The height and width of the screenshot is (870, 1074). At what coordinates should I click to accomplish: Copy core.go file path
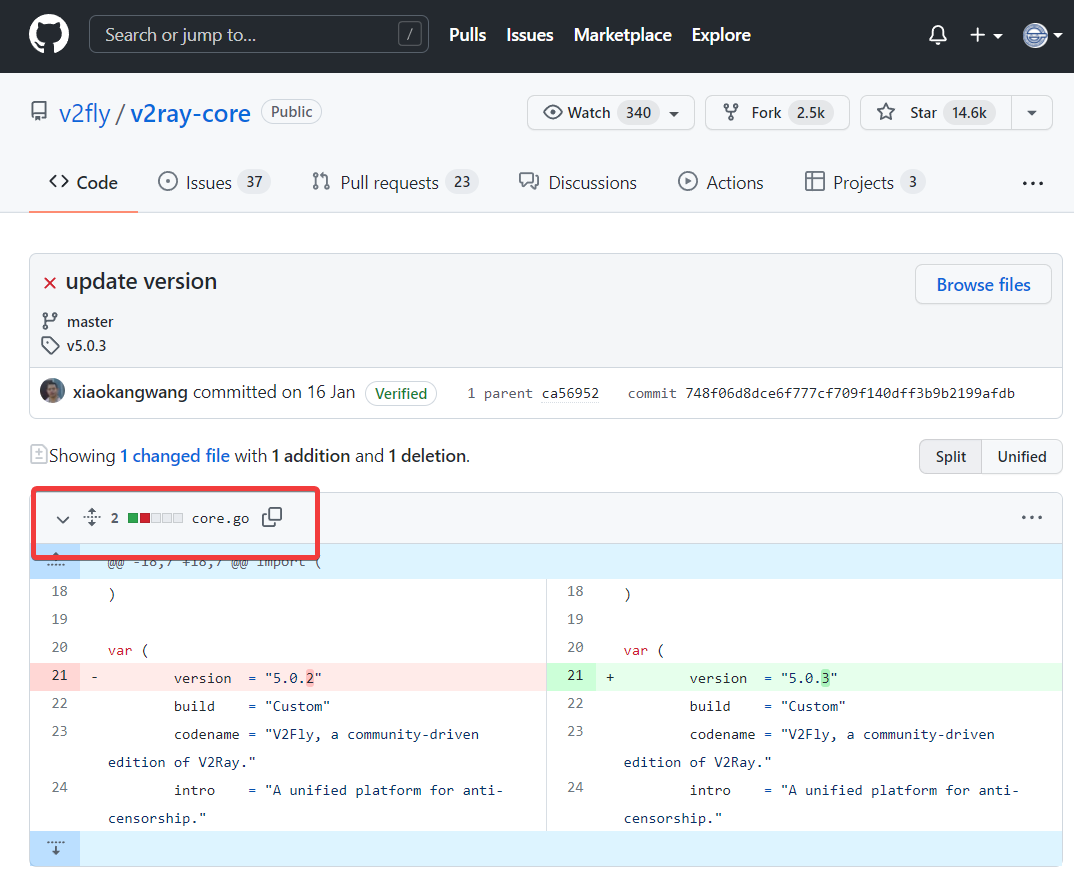point(272,517)
